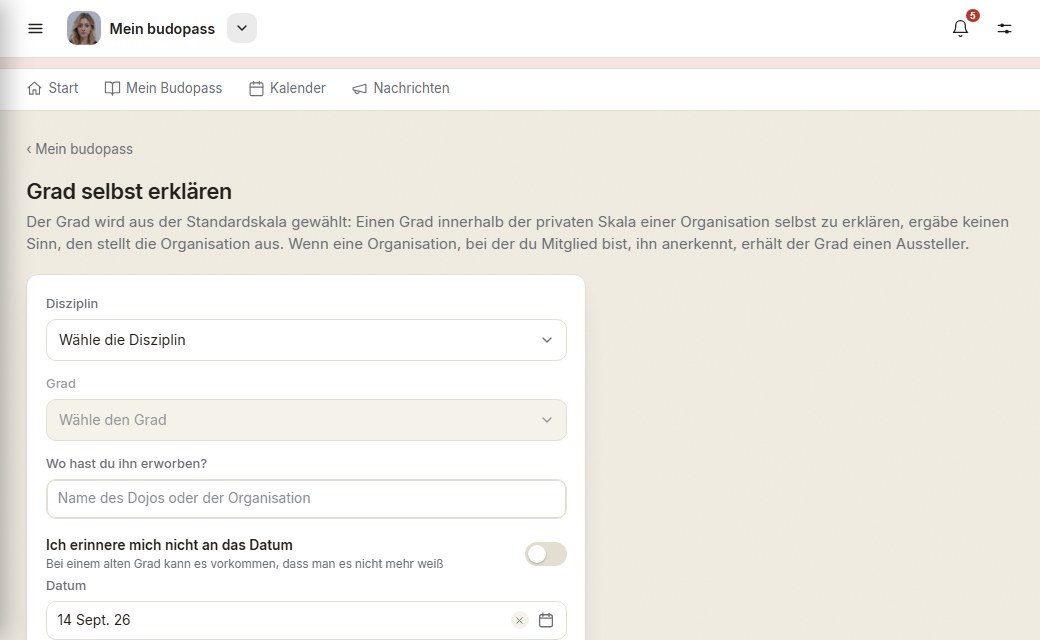The width and height of the screenshot is (1040, 640).
Task: Expand the account switcher chevron
Action: (242, 29)
